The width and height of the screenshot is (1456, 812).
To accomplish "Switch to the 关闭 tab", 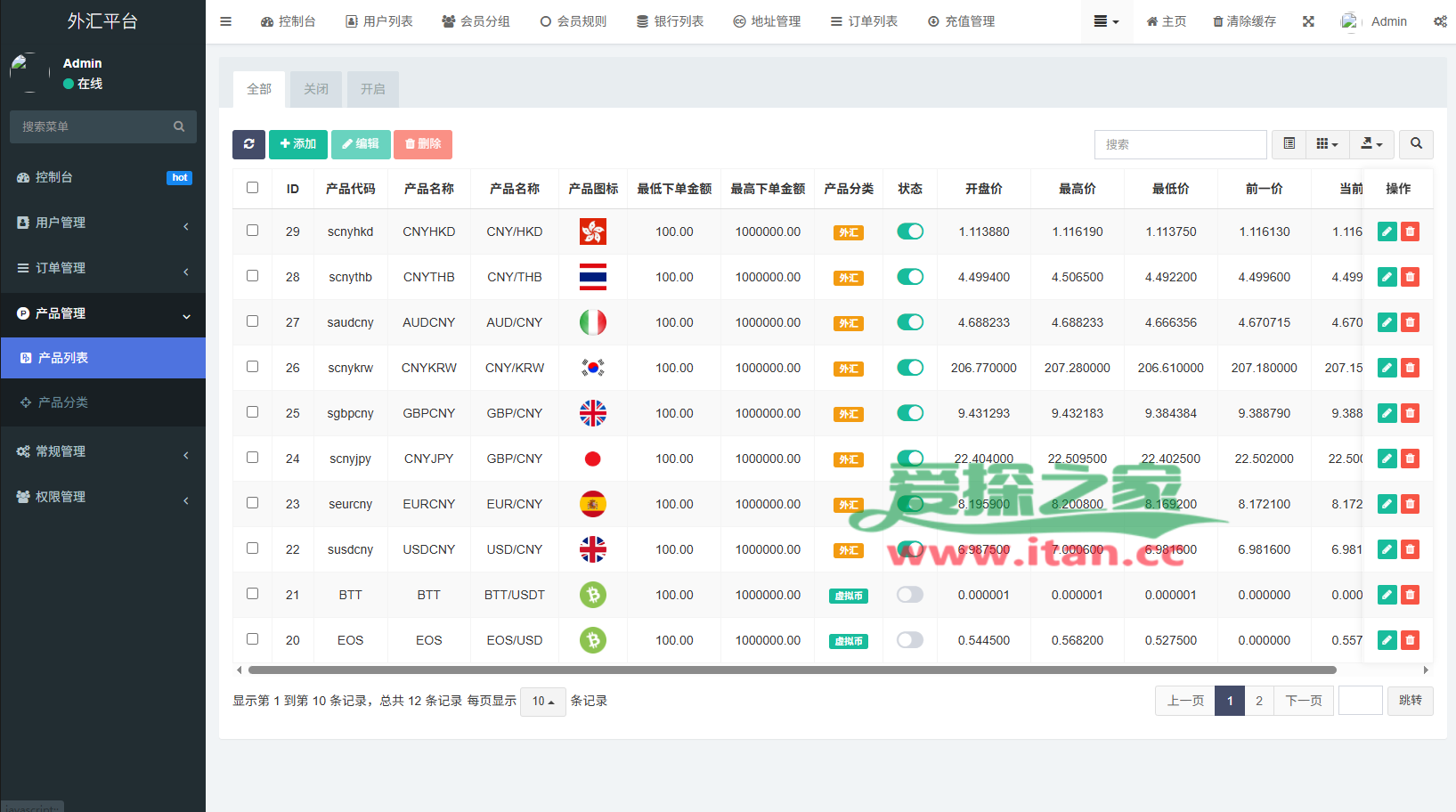I will pos(316,89).
